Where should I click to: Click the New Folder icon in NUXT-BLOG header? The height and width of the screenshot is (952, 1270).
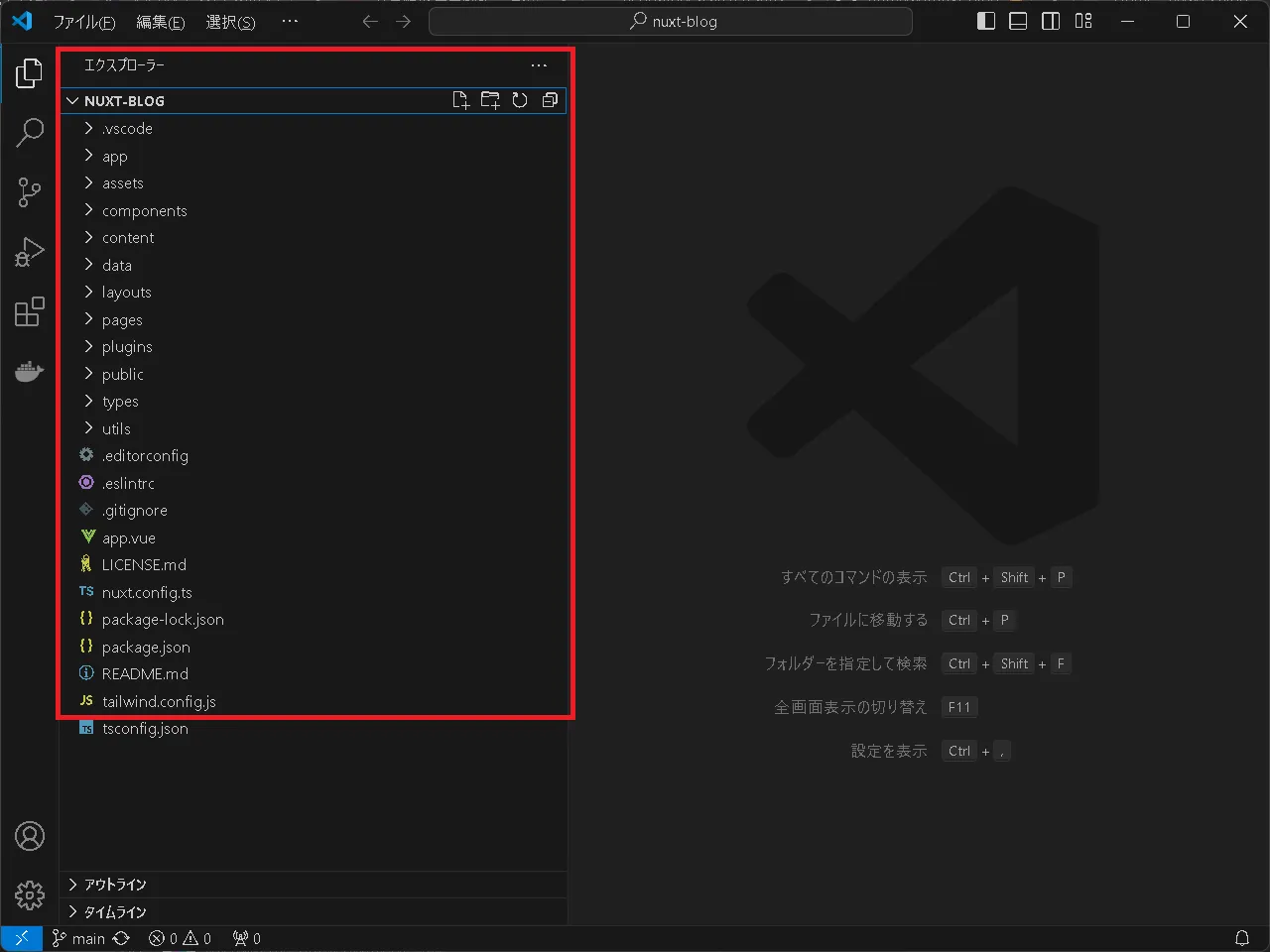[490, 100]
